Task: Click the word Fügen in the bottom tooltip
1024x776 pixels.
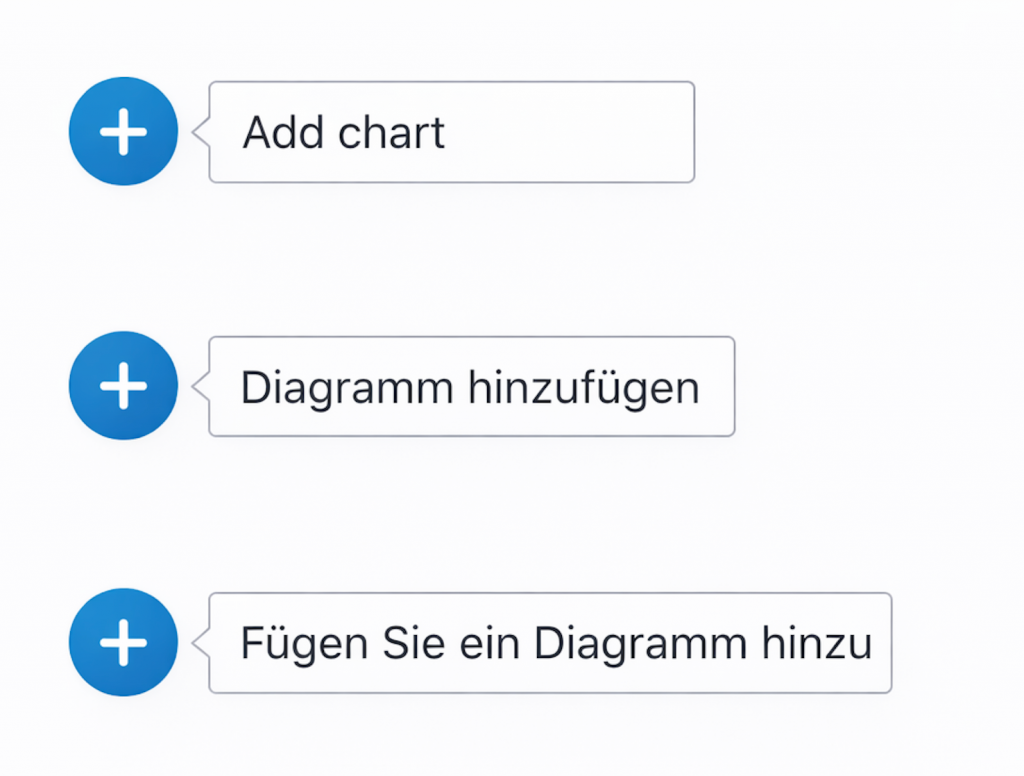Action: coord(292,644)
